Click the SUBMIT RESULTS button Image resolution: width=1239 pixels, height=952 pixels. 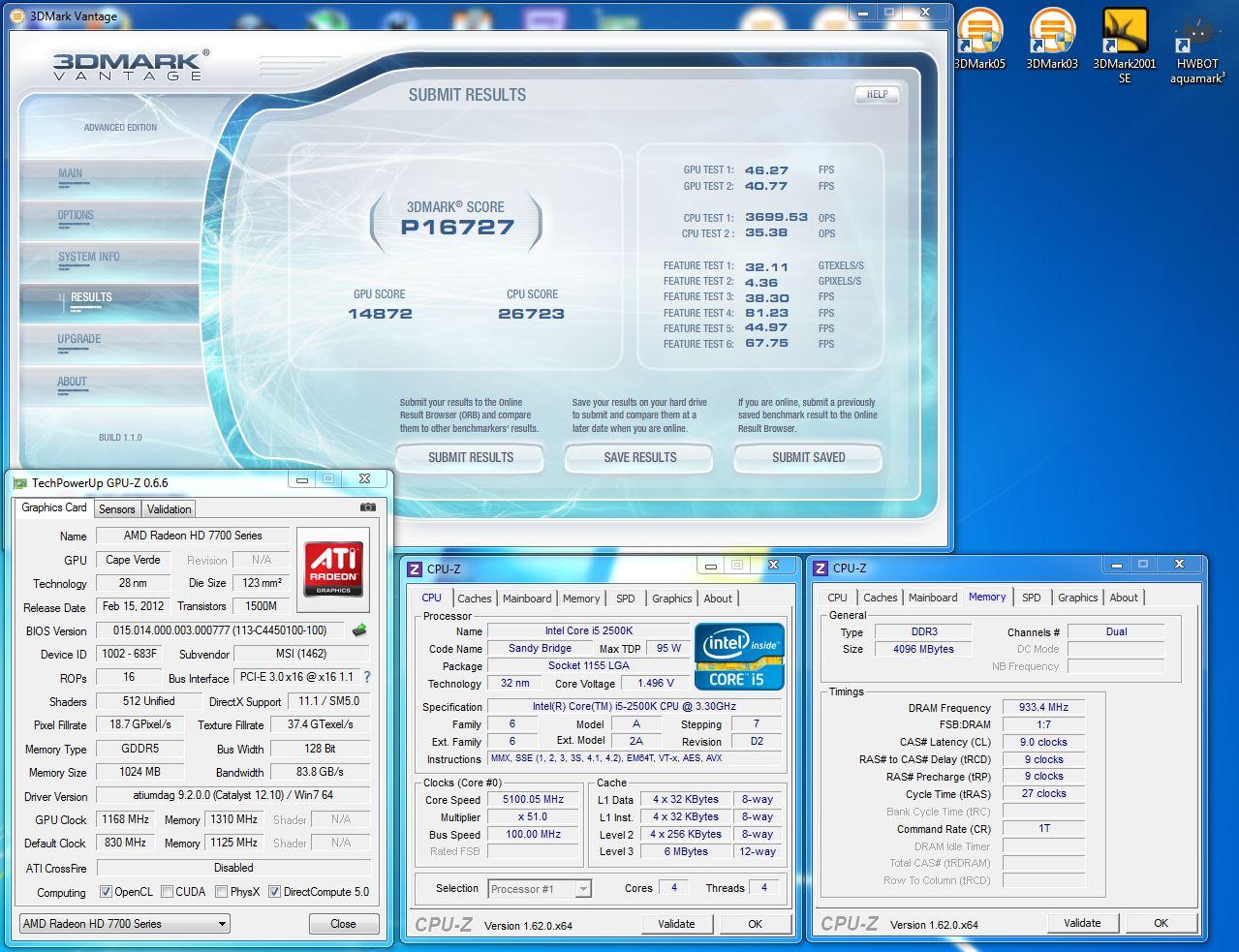(471, 457)
